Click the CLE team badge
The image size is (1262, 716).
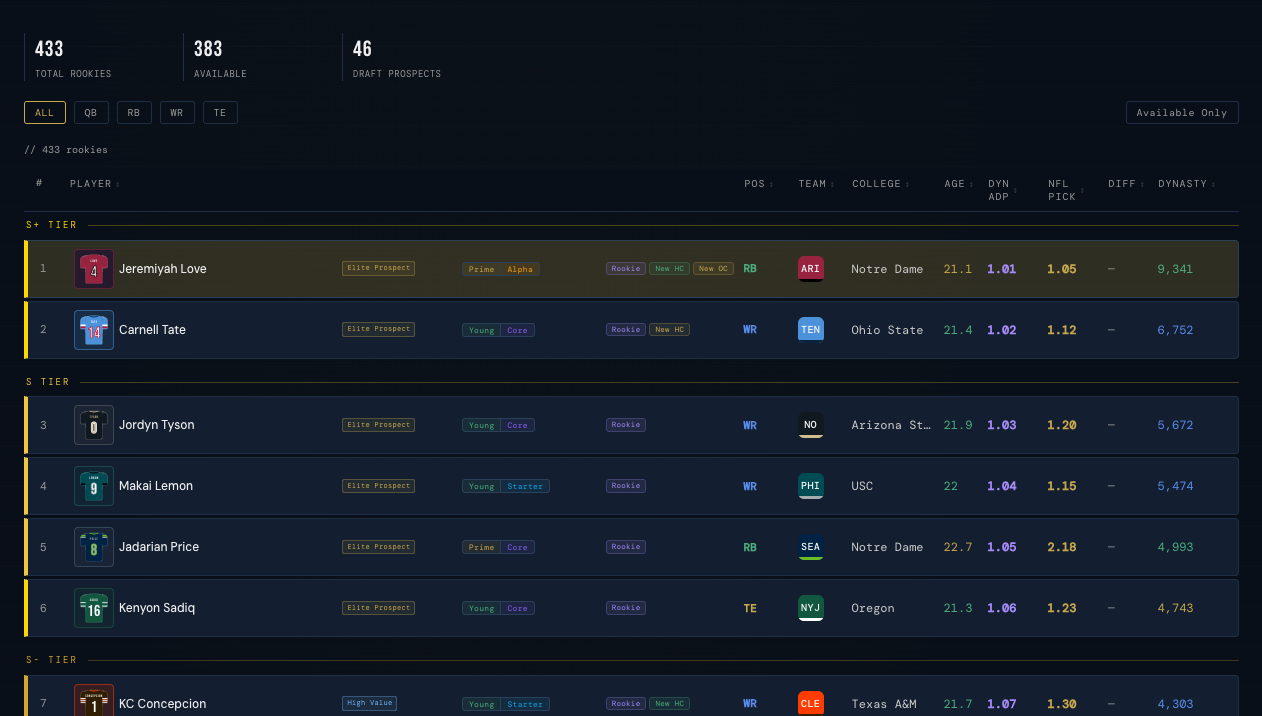[x=811, y=703]
